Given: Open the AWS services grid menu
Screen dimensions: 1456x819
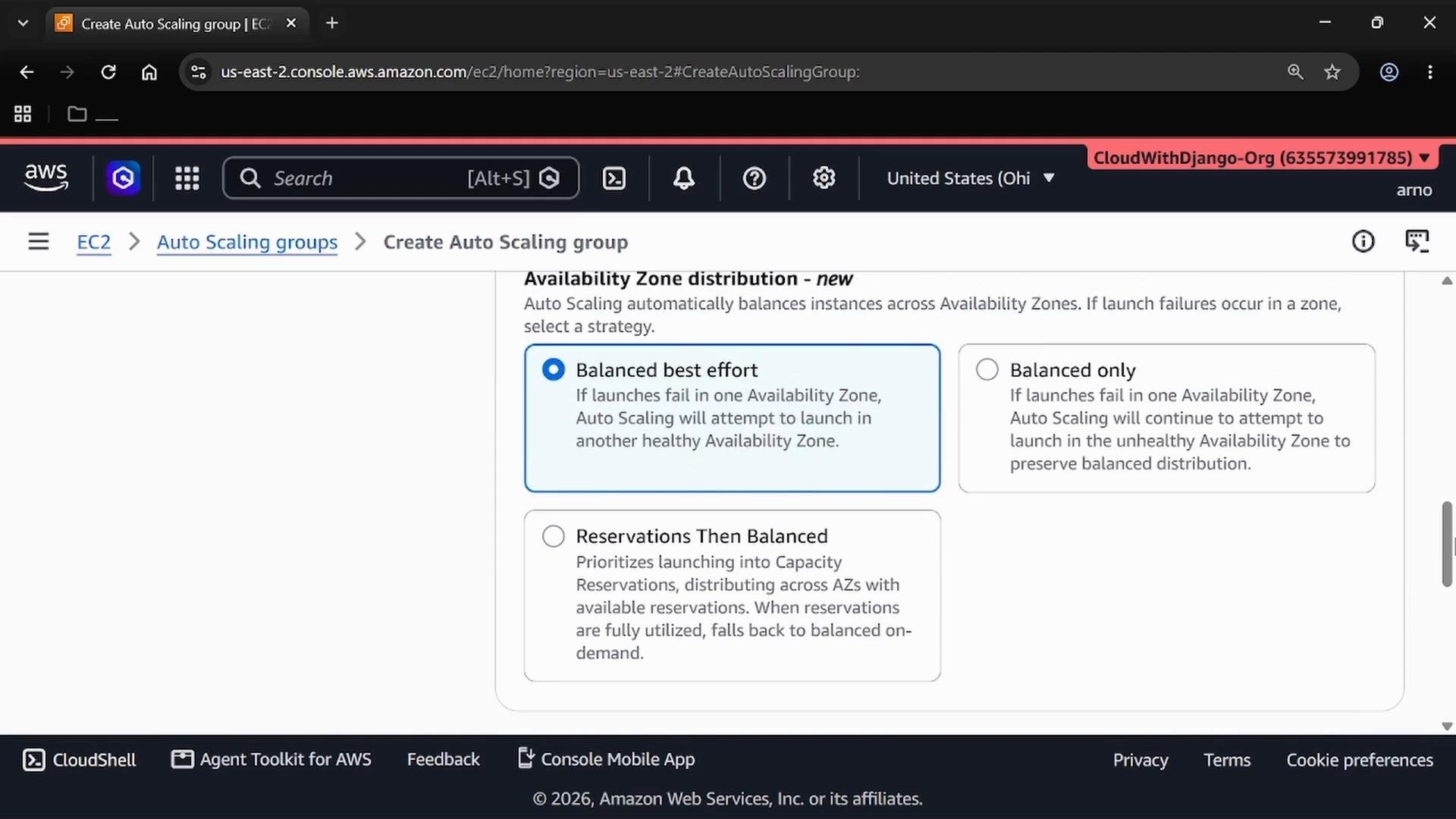Looking at the screenshot, I should point(187,178).
